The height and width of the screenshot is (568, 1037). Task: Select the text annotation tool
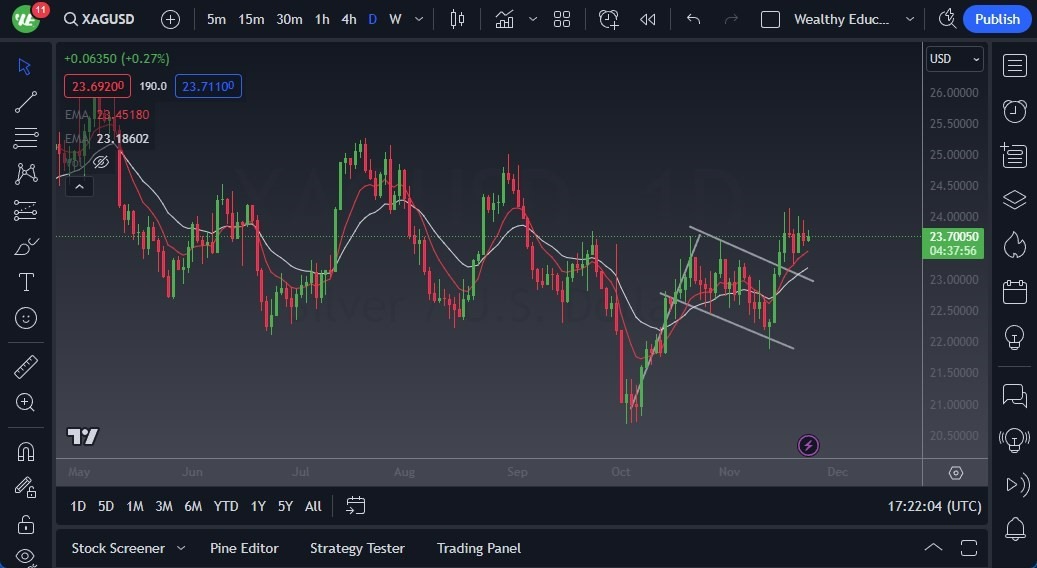tap(26, 282)
